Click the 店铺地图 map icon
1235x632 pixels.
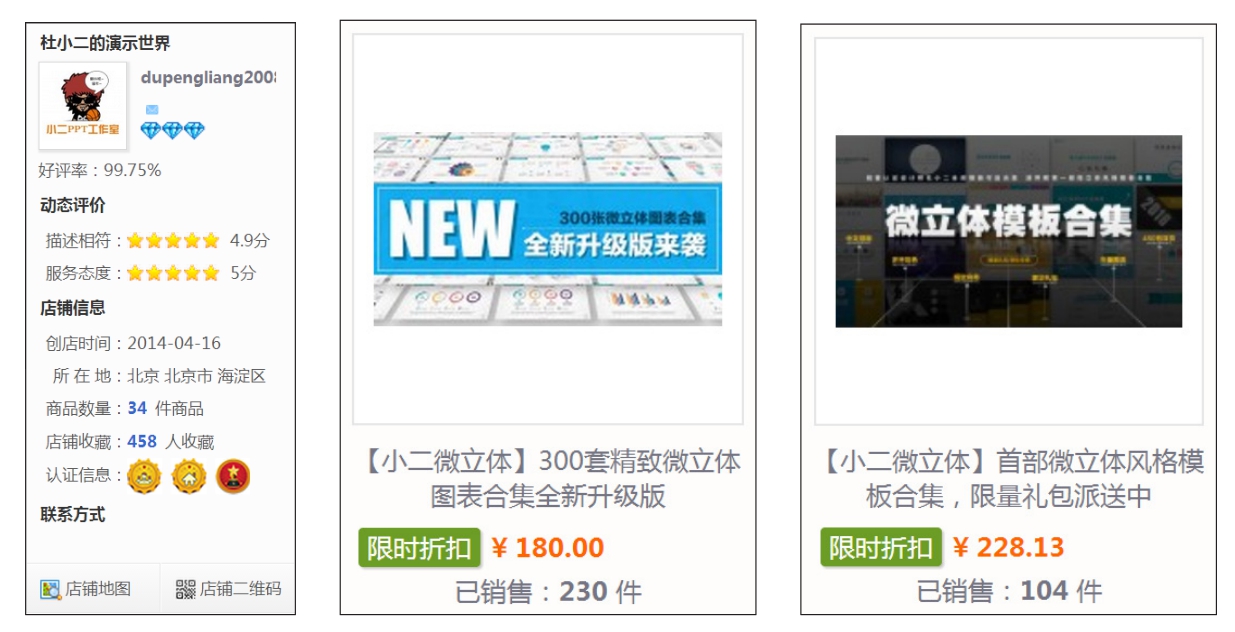click(x=51, y=589)
